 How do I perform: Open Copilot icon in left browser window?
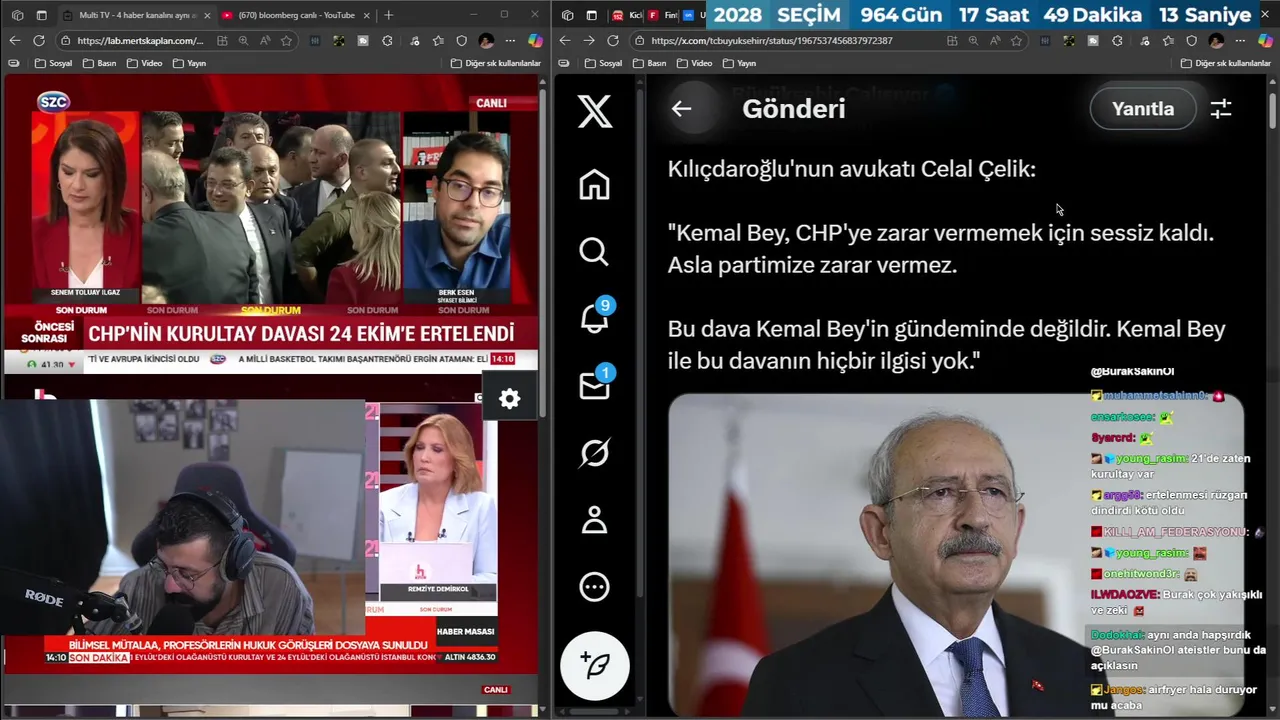pos(535,41)
